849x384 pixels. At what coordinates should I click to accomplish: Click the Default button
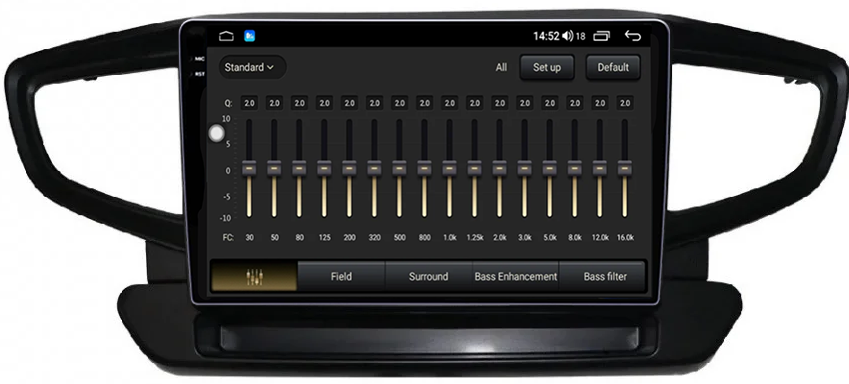(x=613, y=67)
